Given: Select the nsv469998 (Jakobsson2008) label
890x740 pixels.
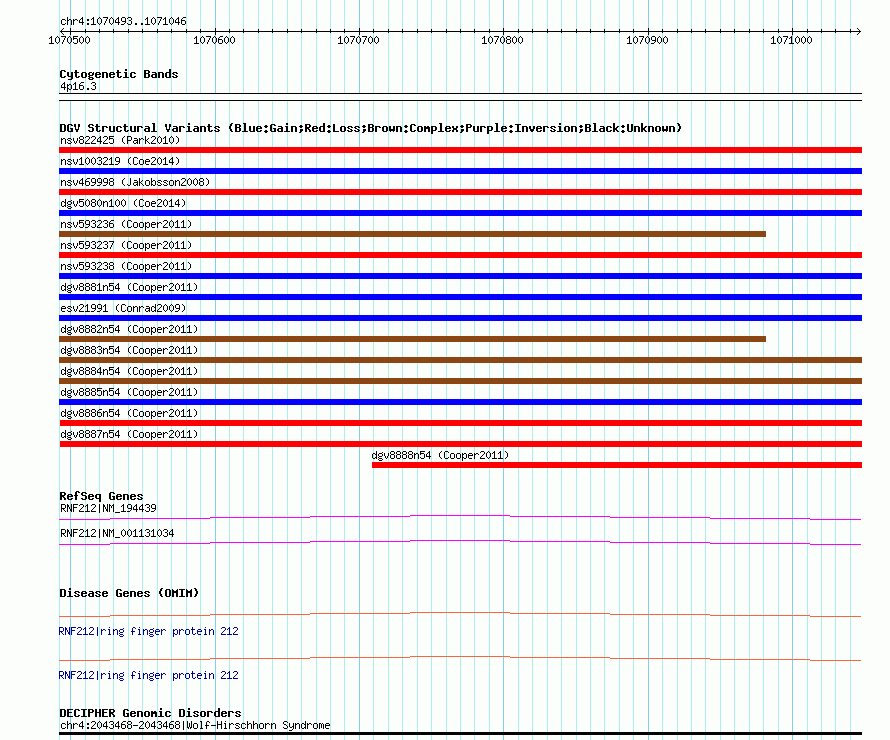Looking at the screenshot, I should tap(135, 182).
